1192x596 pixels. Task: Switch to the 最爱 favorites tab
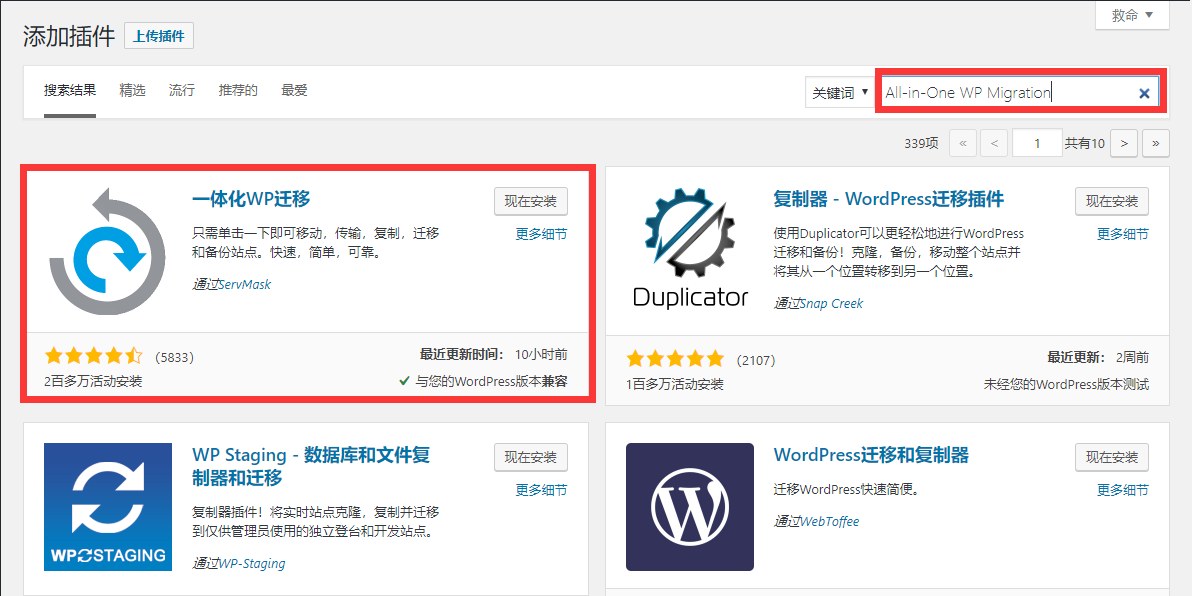pos(294,90)
